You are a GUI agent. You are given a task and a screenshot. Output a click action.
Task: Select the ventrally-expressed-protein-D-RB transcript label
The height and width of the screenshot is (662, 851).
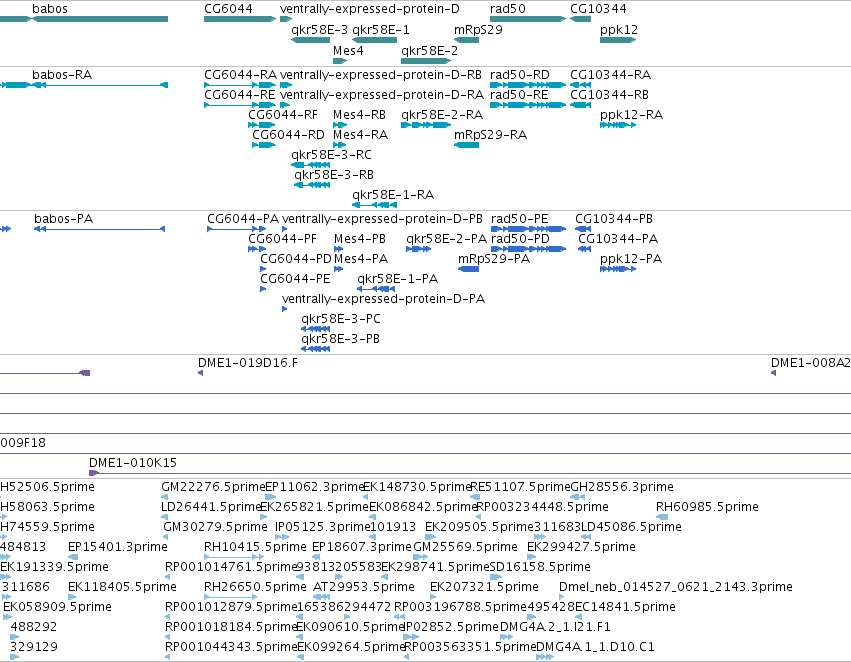click(380, 74)
